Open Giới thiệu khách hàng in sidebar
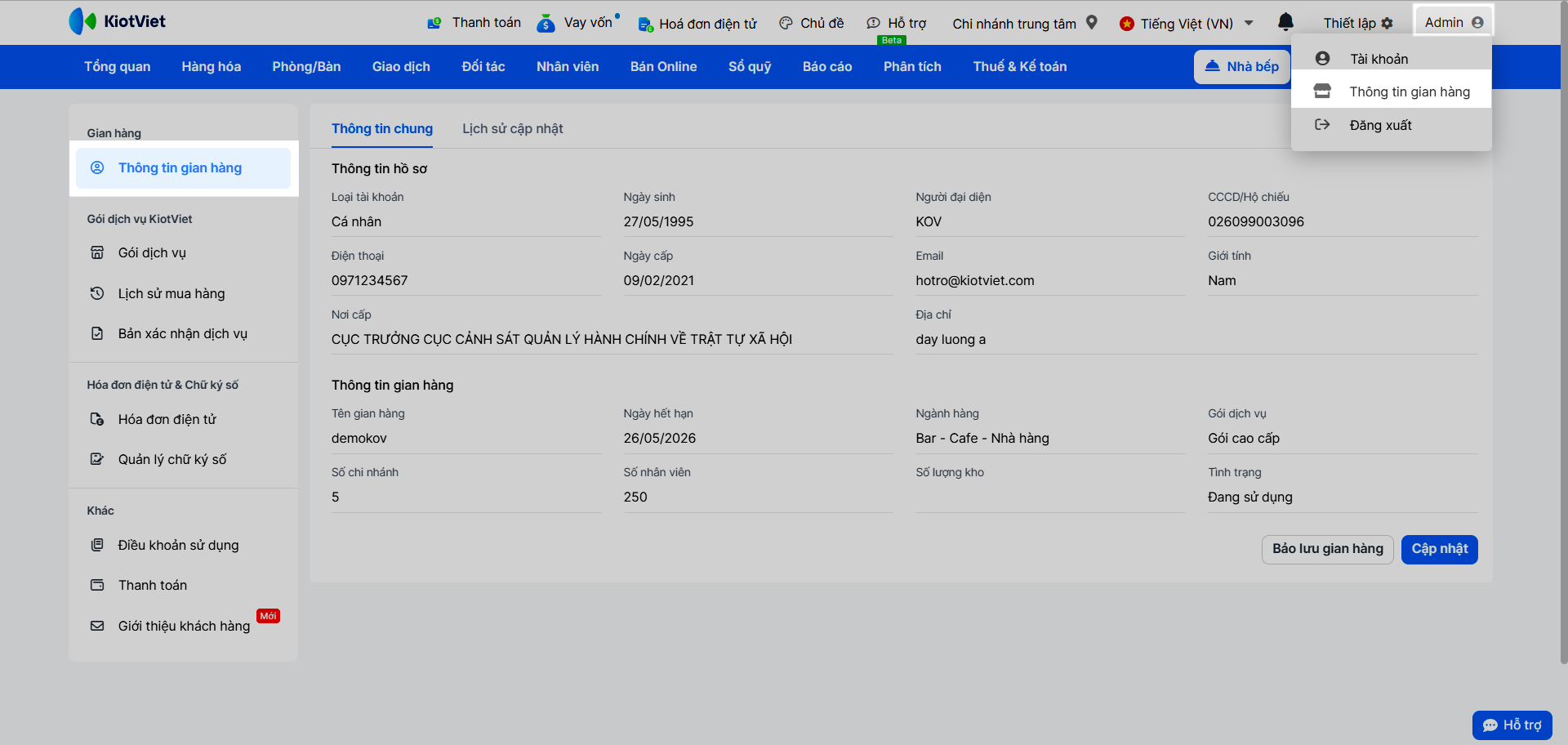 (x=184, y=626)
